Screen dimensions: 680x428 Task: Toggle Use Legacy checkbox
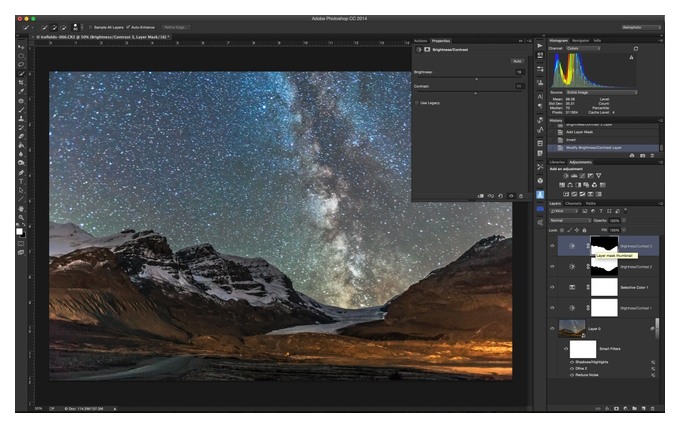[x=417, y=103]
